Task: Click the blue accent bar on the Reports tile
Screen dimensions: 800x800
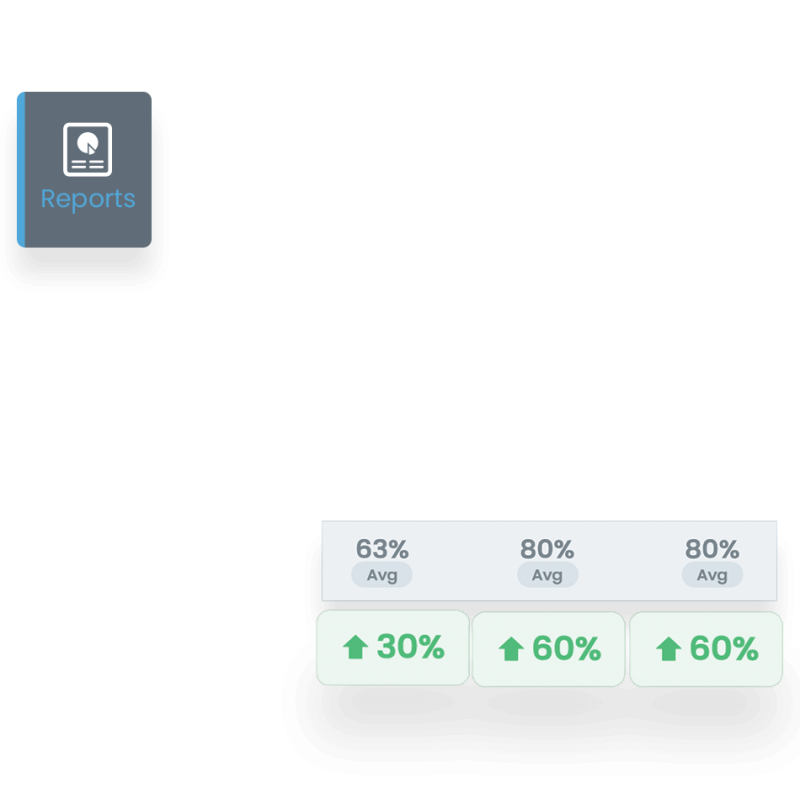Action: [20, 169]
